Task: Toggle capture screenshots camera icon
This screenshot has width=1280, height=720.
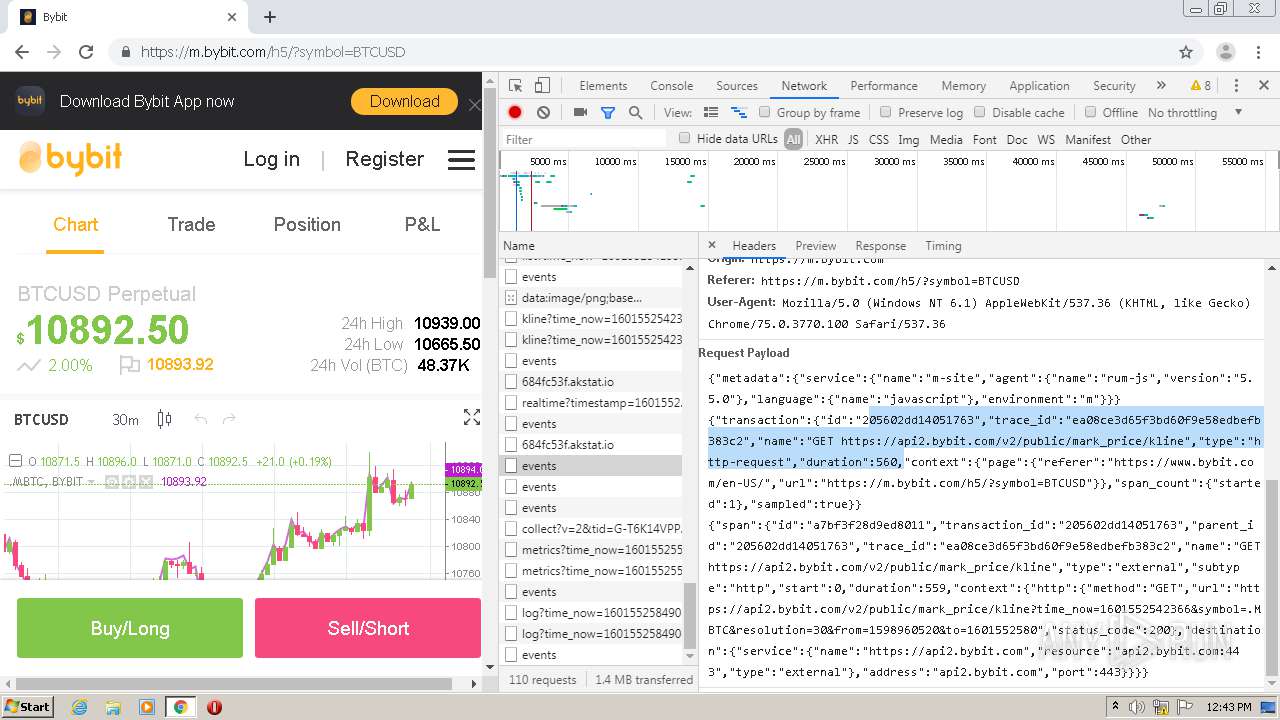Action: tap(580, 113)
